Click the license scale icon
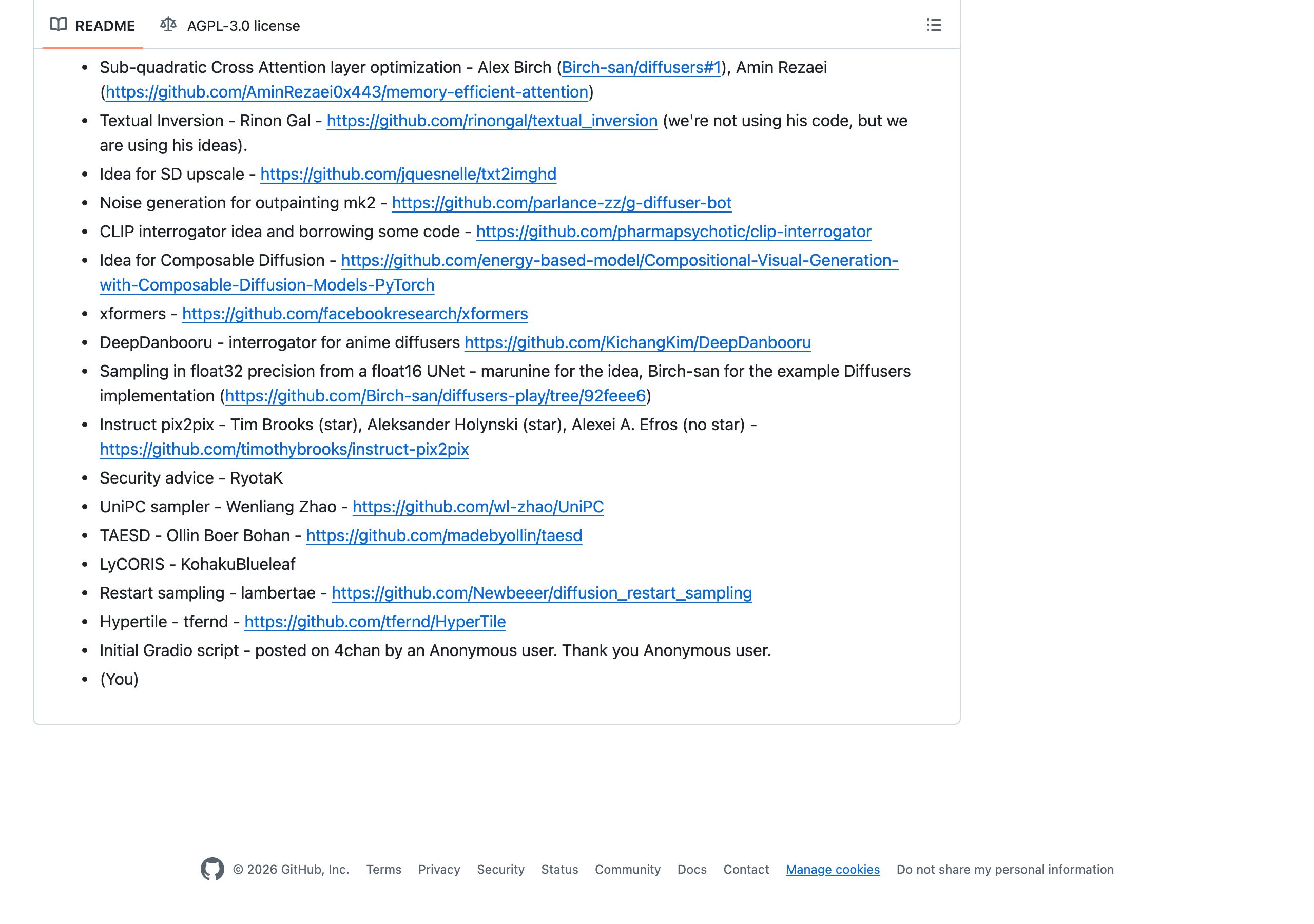The image size is (1314, 924). [x=168, y=25]
